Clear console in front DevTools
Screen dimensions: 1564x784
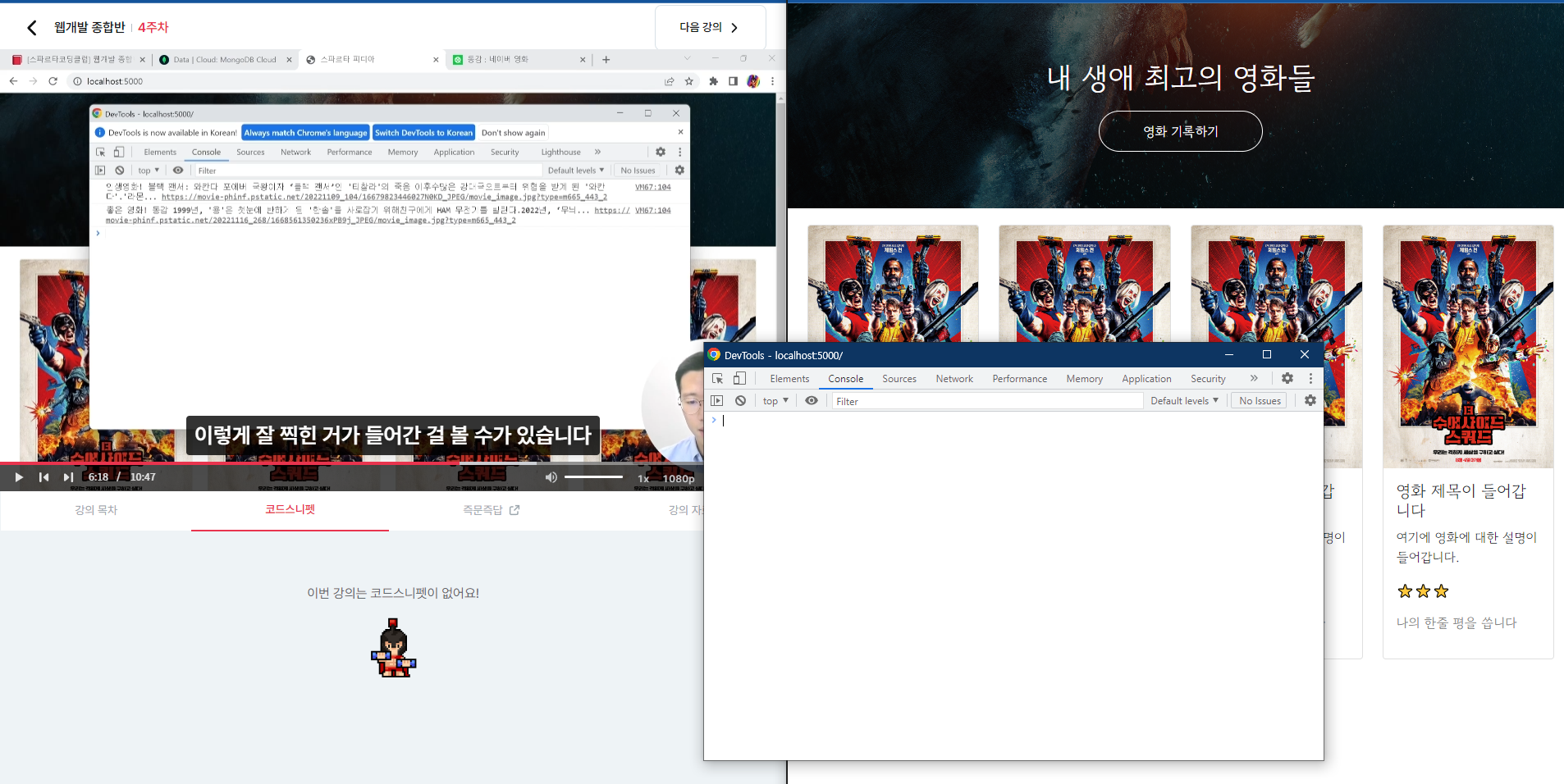pos(740,401)
